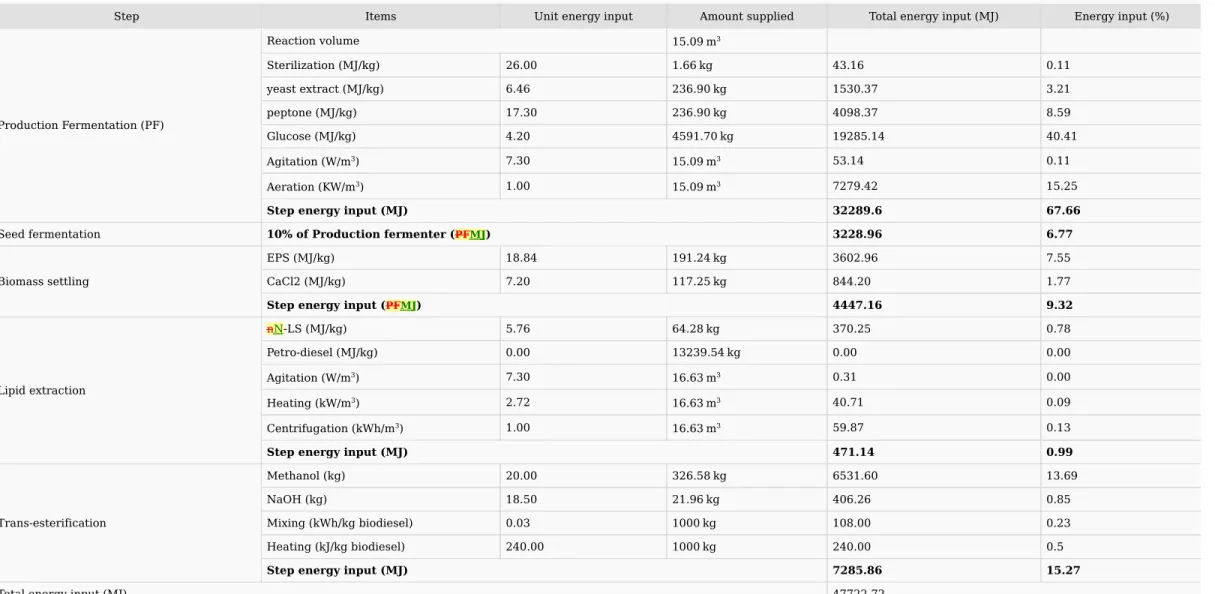1215x594 pixels.
Task: Select unit energy value 18.84
Action: pyautogui.click(x=521, y=258)
